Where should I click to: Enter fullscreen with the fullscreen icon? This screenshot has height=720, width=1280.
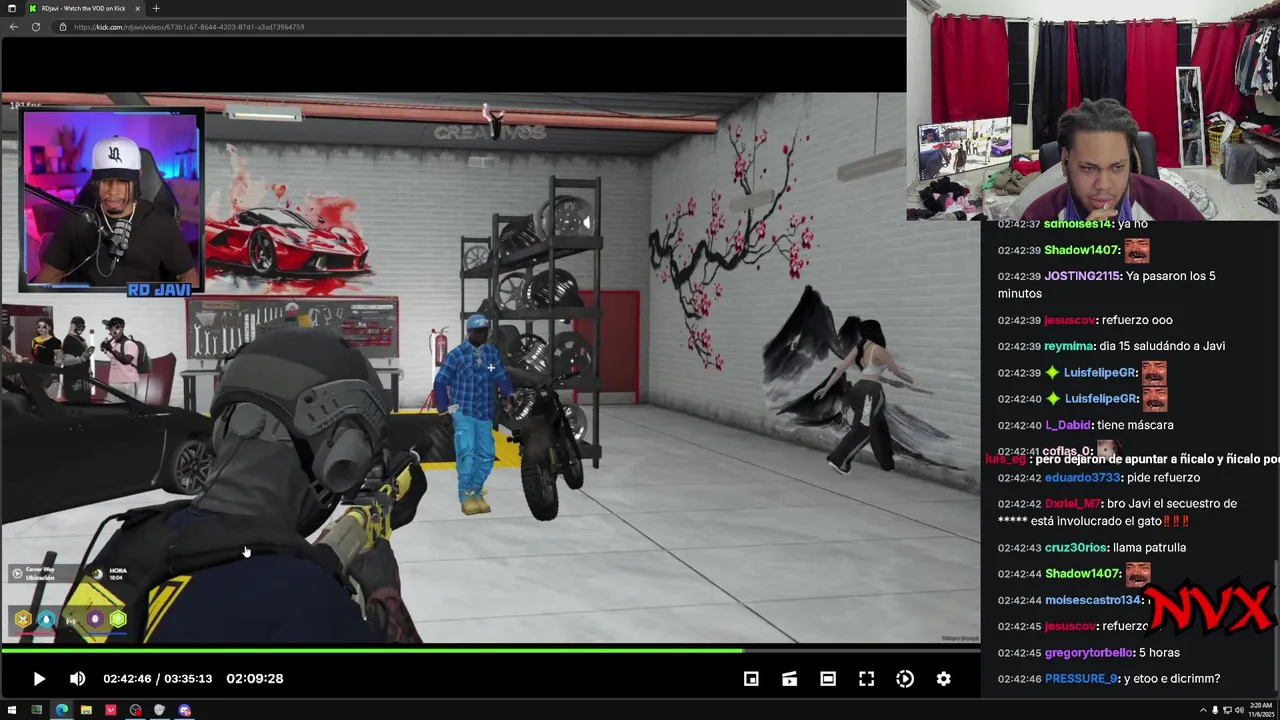point(867,679)
